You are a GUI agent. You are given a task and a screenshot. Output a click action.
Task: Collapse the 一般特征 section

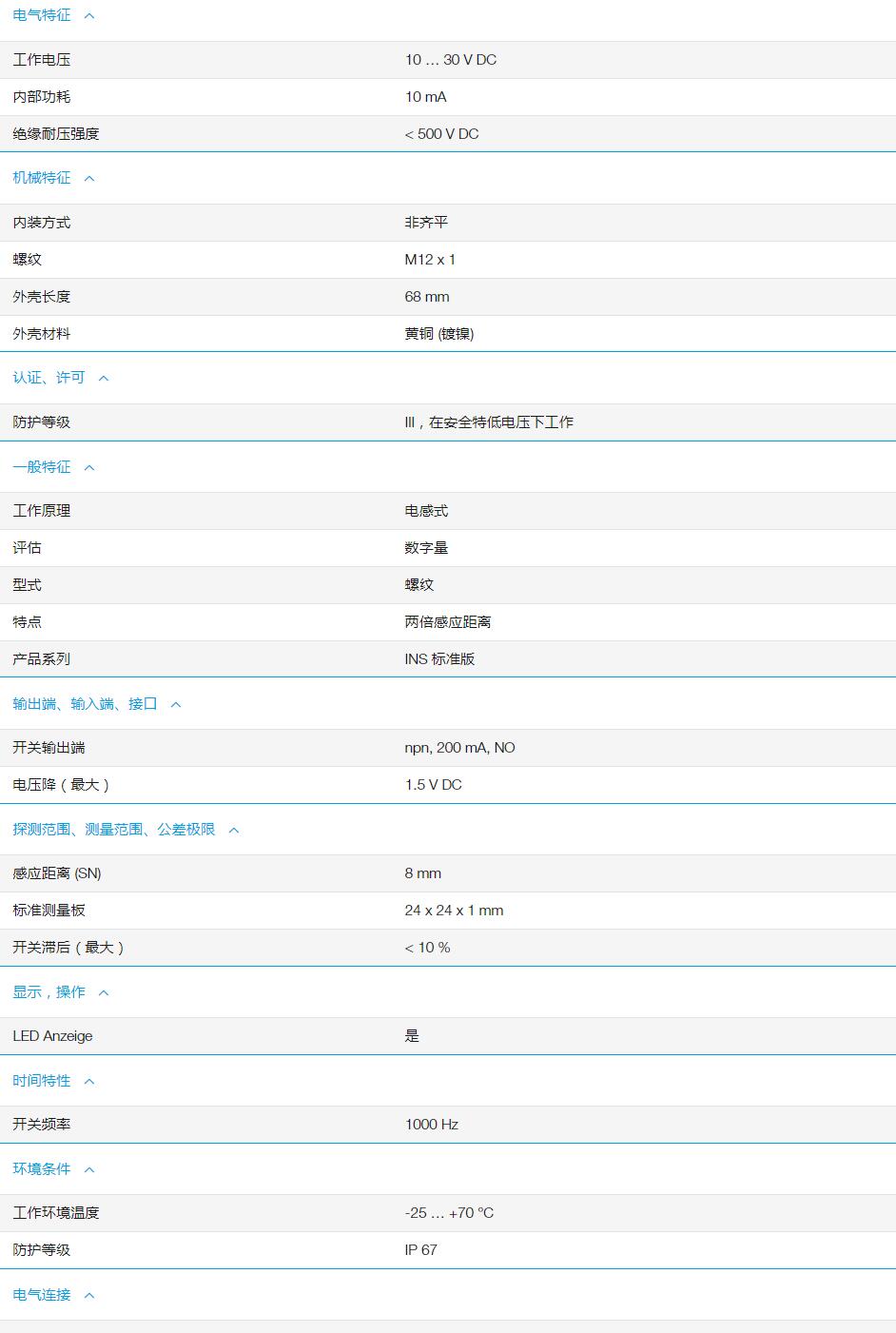click(x=88, y=467)
